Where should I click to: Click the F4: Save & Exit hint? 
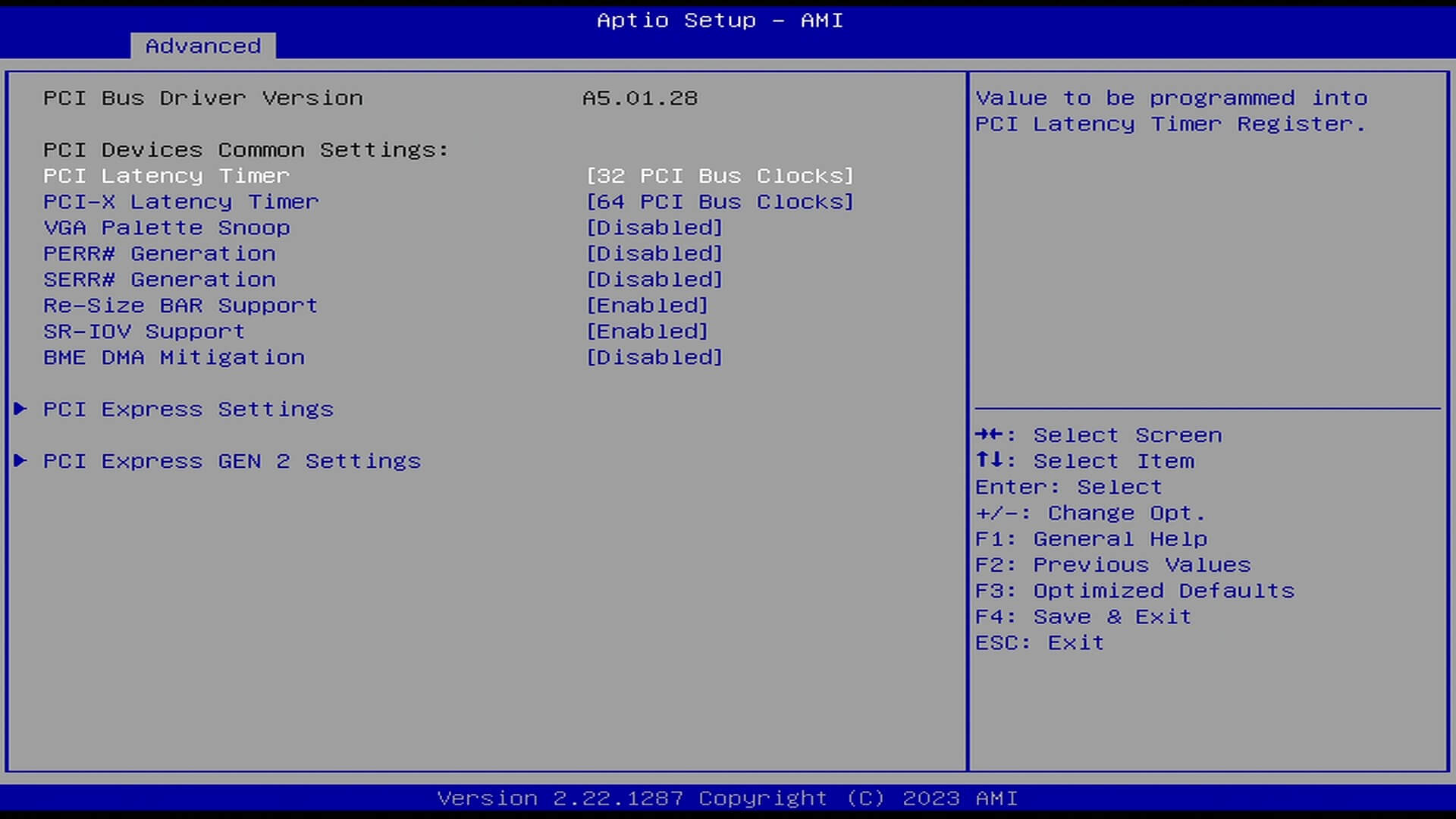pyautogui.click(x=1083, y=617)
